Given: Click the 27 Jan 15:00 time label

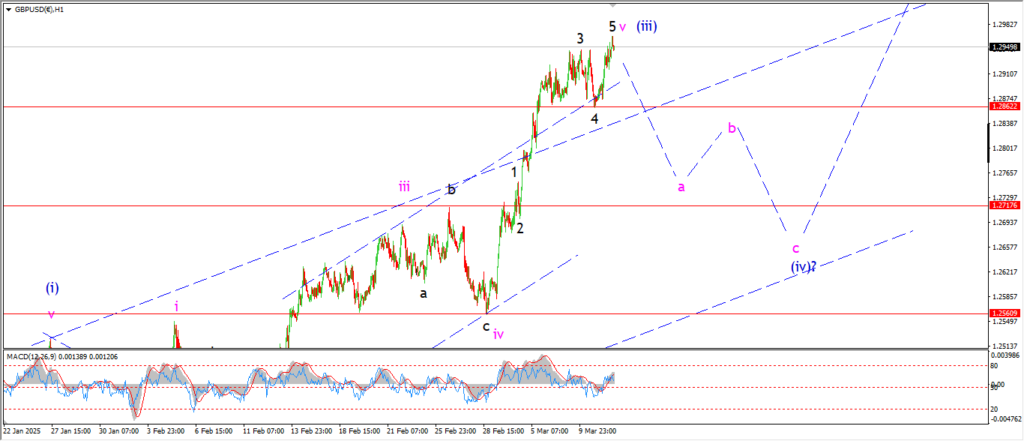Looking at the screenshot, I should [x=70, y=432].
